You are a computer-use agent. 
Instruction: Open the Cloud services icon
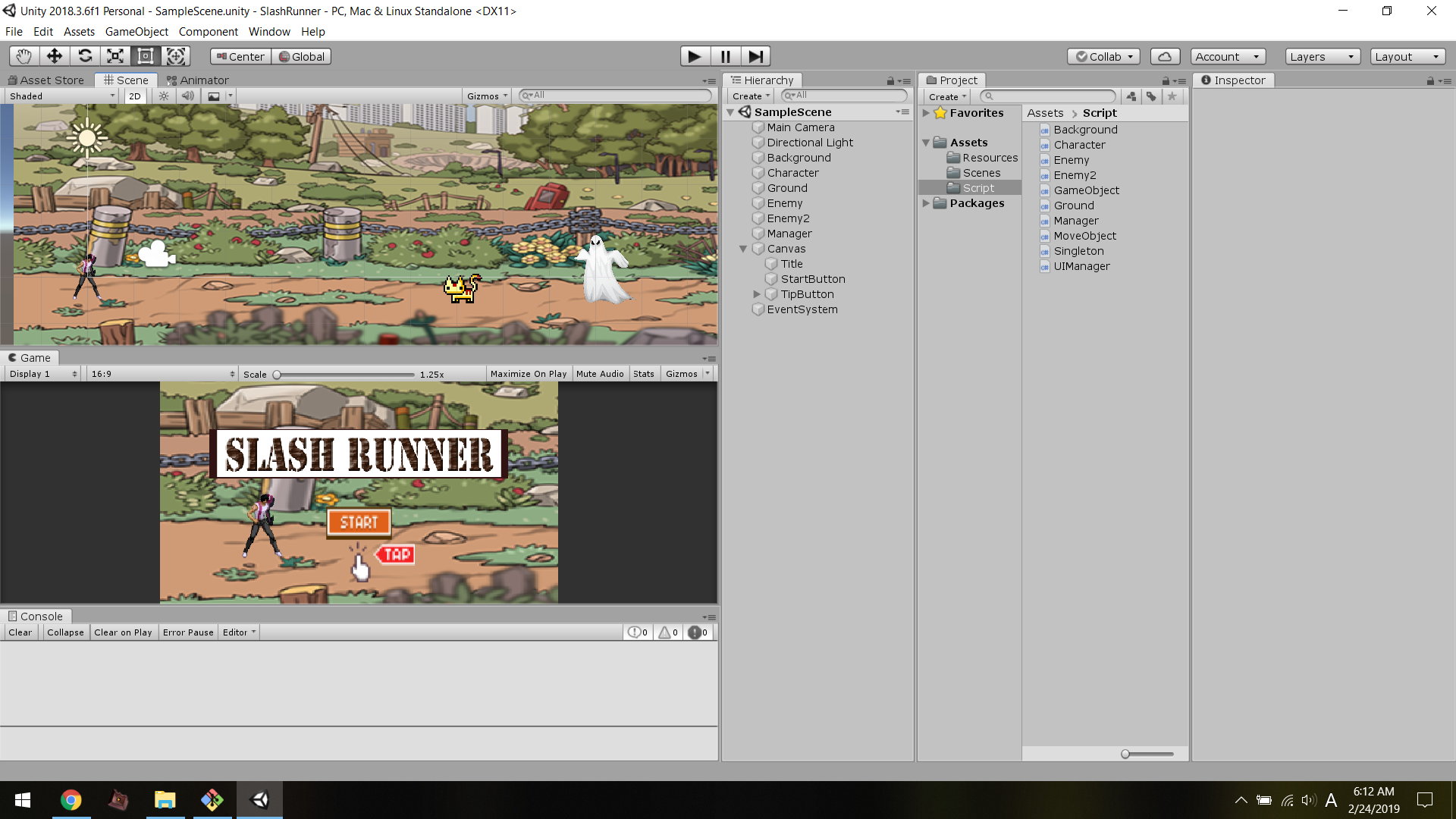(x=1165, y=56)
